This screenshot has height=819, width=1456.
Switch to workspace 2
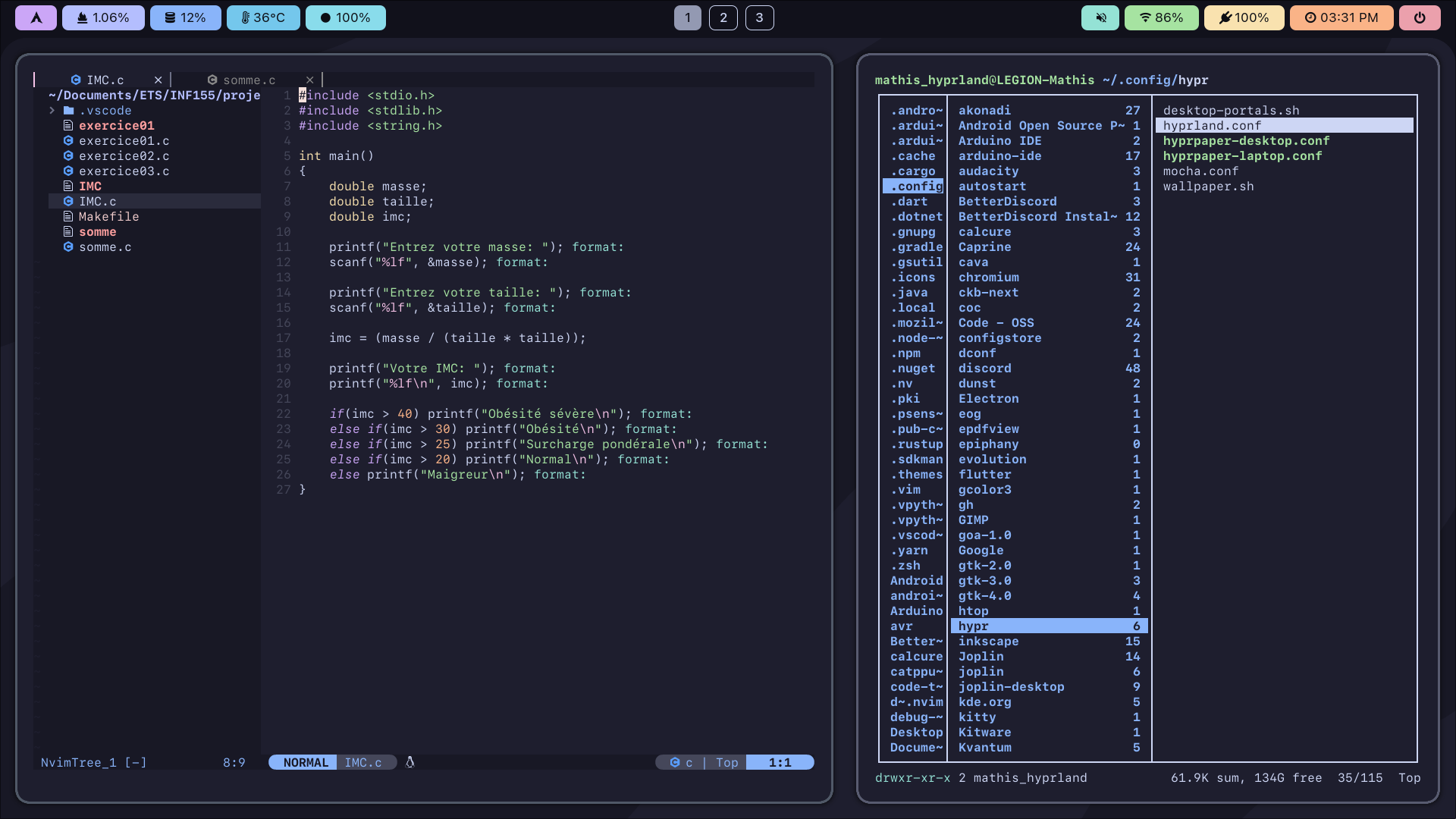pyautogui.click(x=723, y=17)
